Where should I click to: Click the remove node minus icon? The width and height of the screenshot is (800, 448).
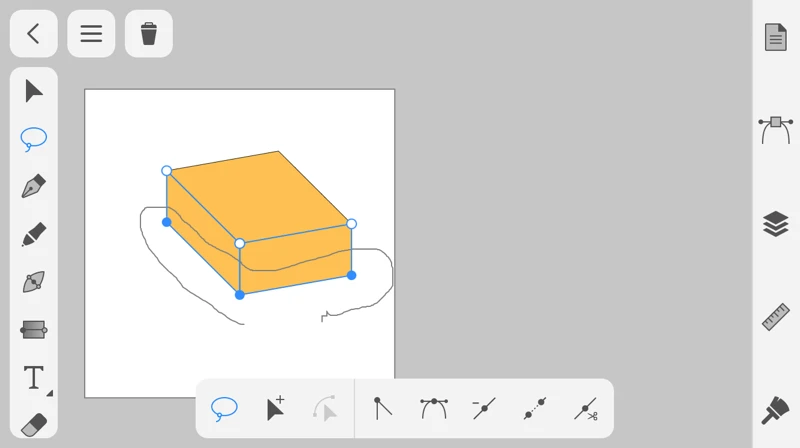(484, 408)
